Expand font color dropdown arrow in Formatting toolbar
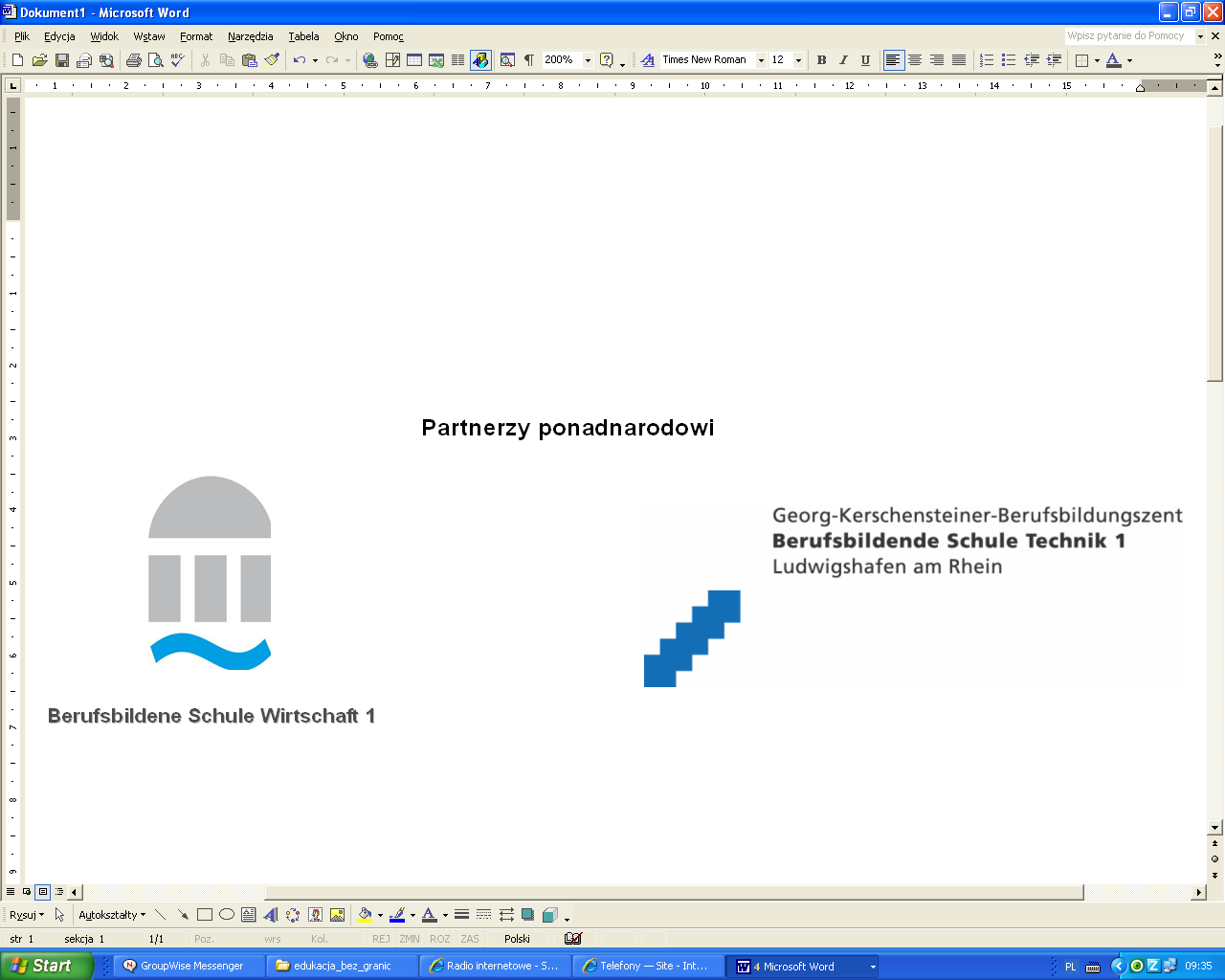 1129,60
